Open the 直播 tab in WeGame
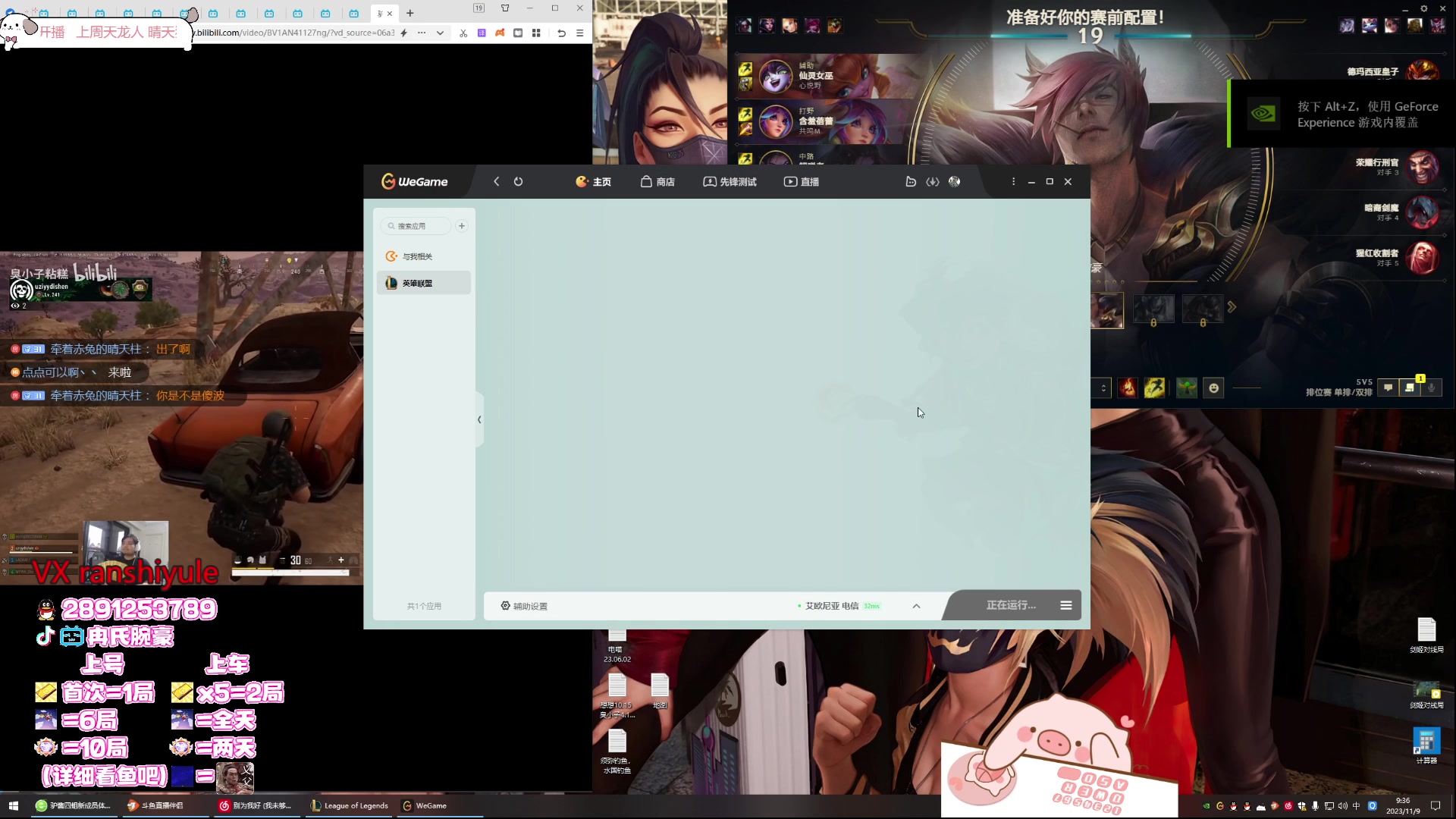Screen dimensions: 1456x819 point(802,181)
